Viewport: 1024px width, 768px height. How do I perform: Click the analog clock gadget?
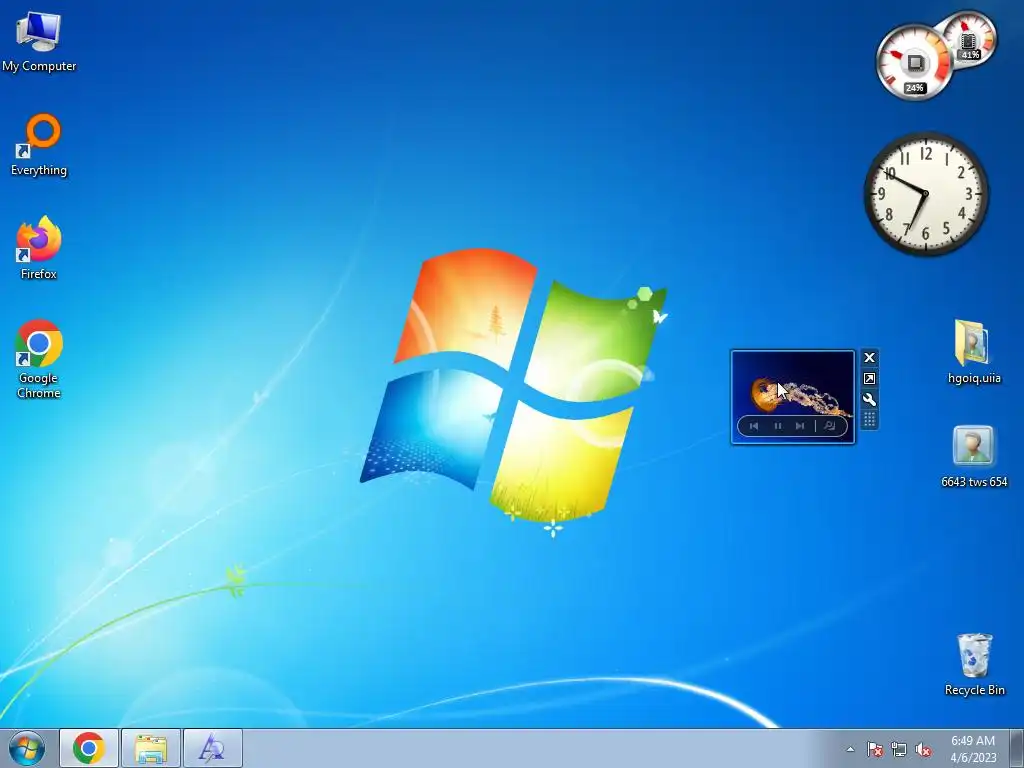[x=926, y=193]
